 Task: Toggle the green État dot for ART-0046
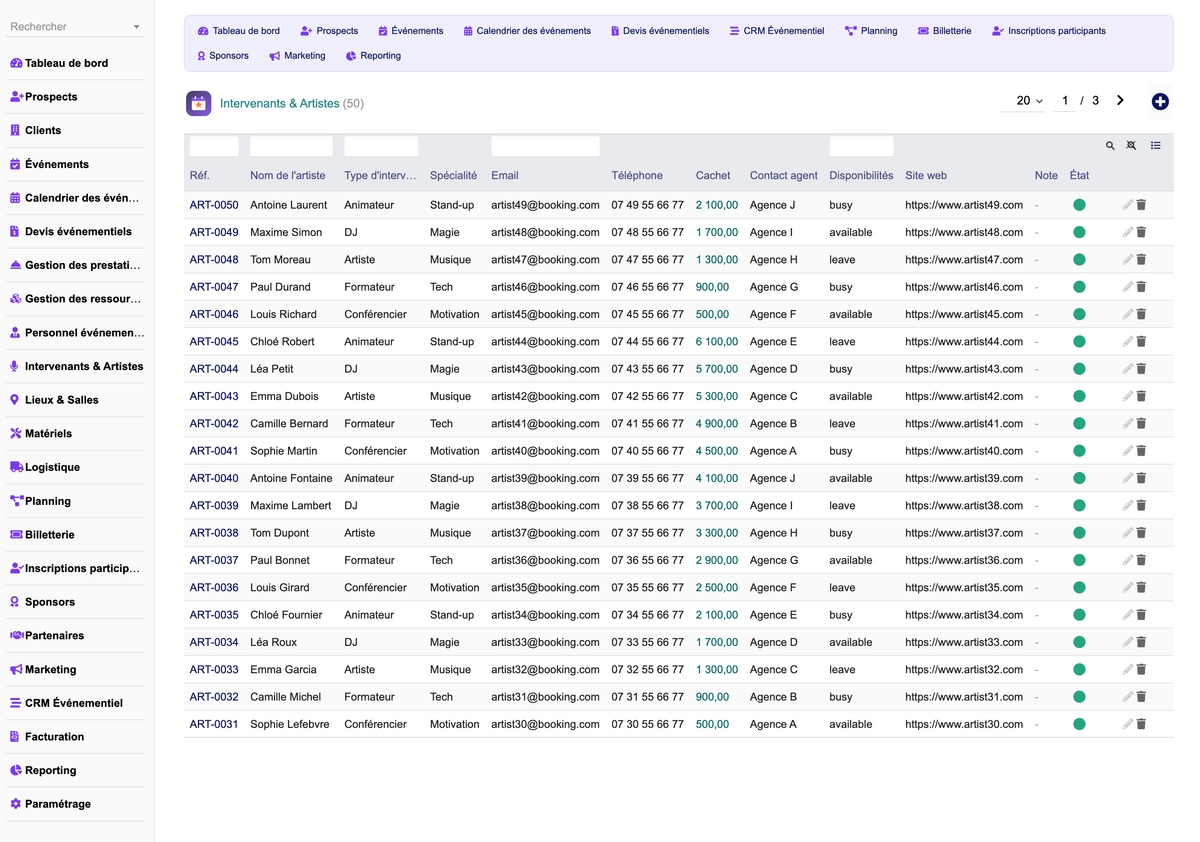coord(1079,314)
